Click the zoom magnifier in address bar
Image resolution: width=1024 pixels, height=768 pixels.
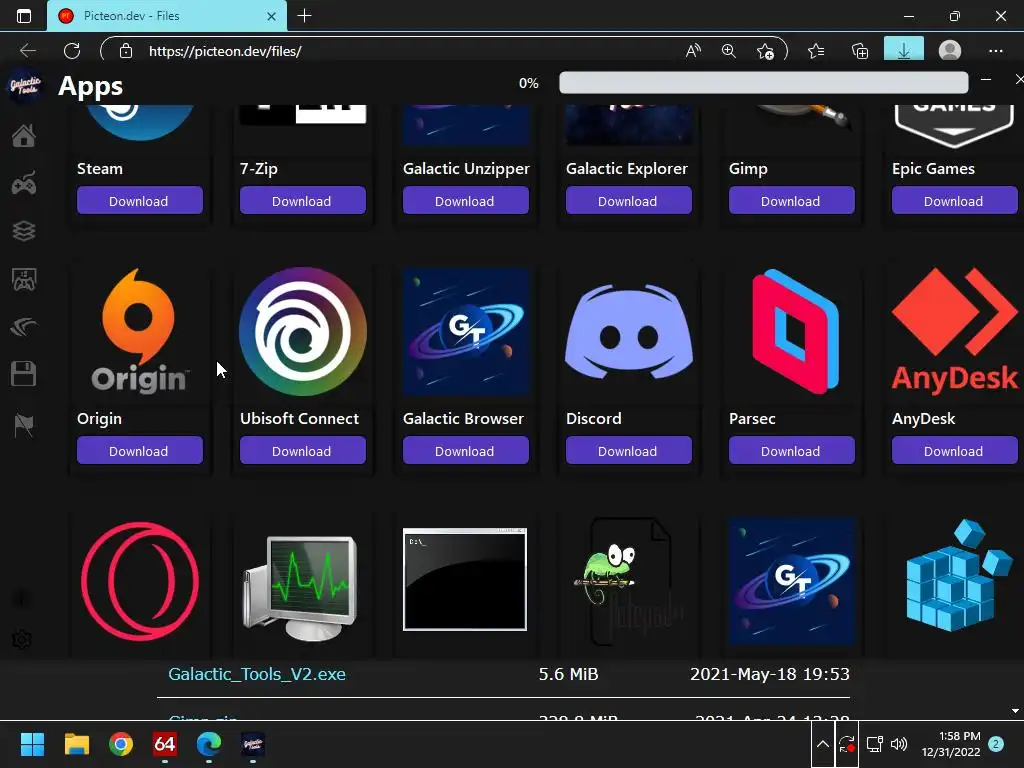click(729, 50)
